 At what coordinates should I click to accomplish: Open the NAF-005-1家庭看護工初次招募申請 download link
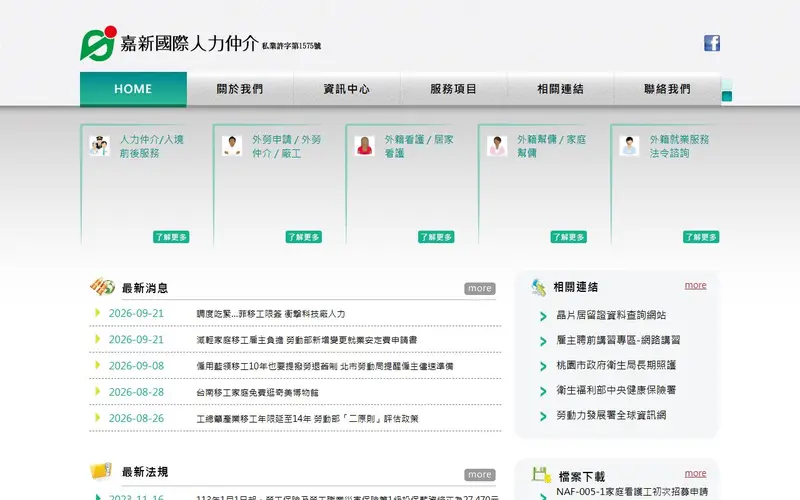pos(632,492)
